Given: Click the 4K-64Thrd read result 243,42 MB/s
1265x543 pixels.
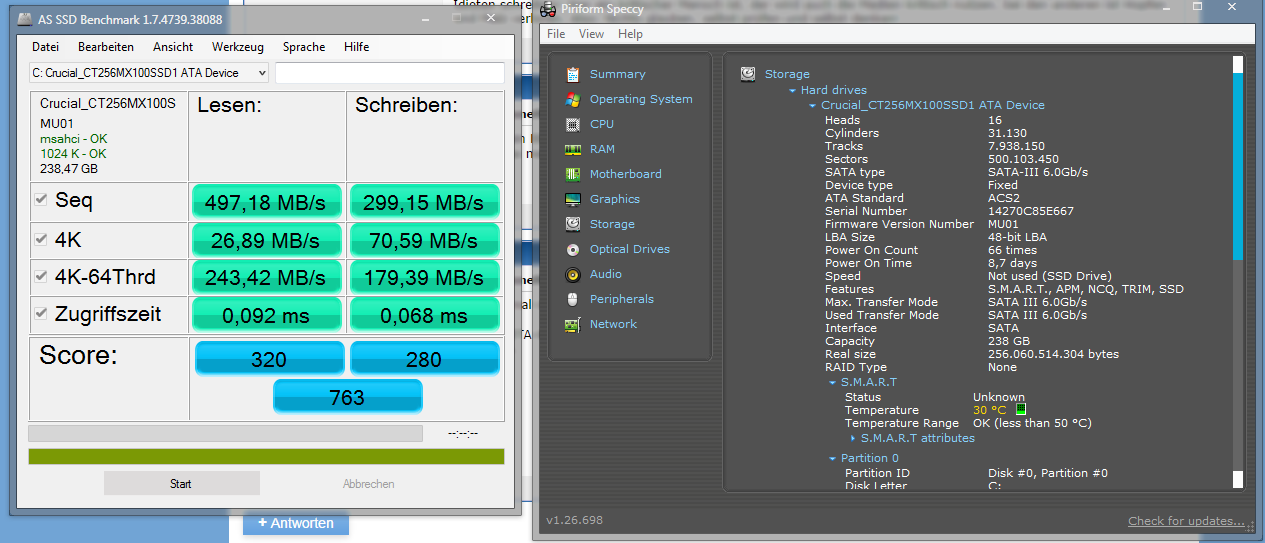Looking at the screenshot, I should [266, 278].
